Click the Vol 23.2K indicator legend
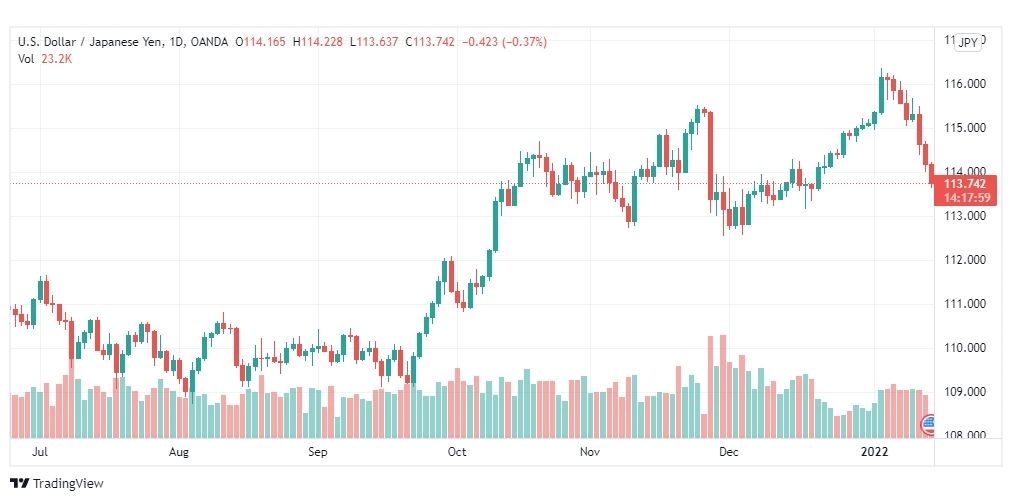Screen dimensions: 1012x501 click(x=45, y=58)
